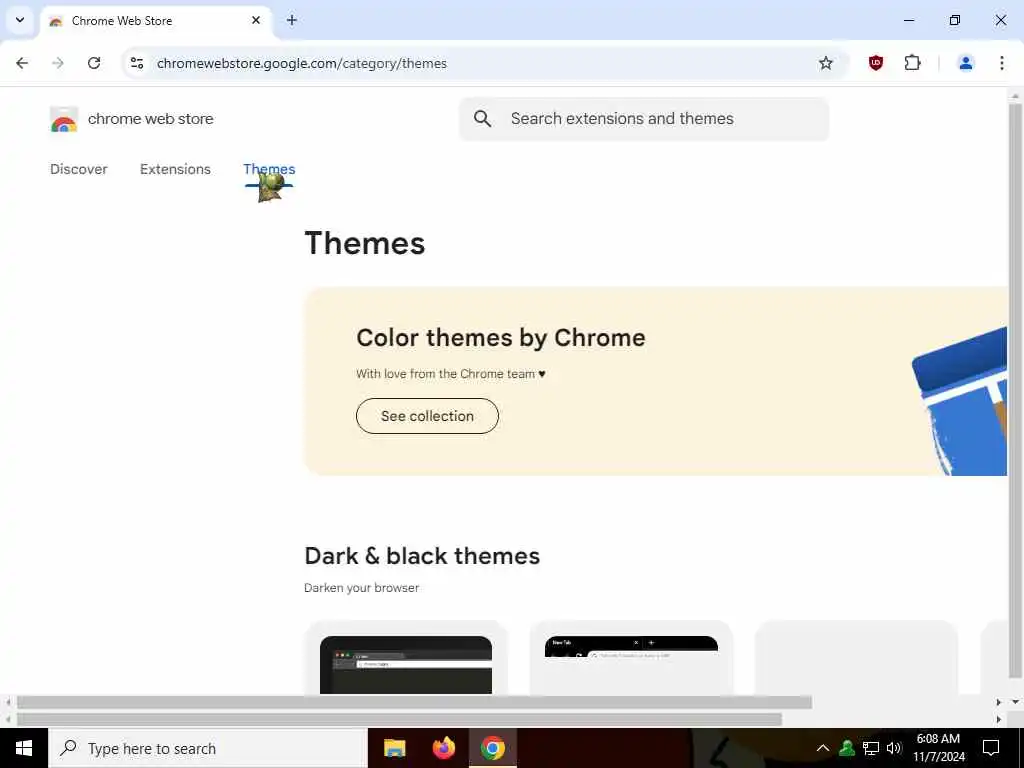
Task: Reload the Chrome Web Store page
Action: click(94, 63)
